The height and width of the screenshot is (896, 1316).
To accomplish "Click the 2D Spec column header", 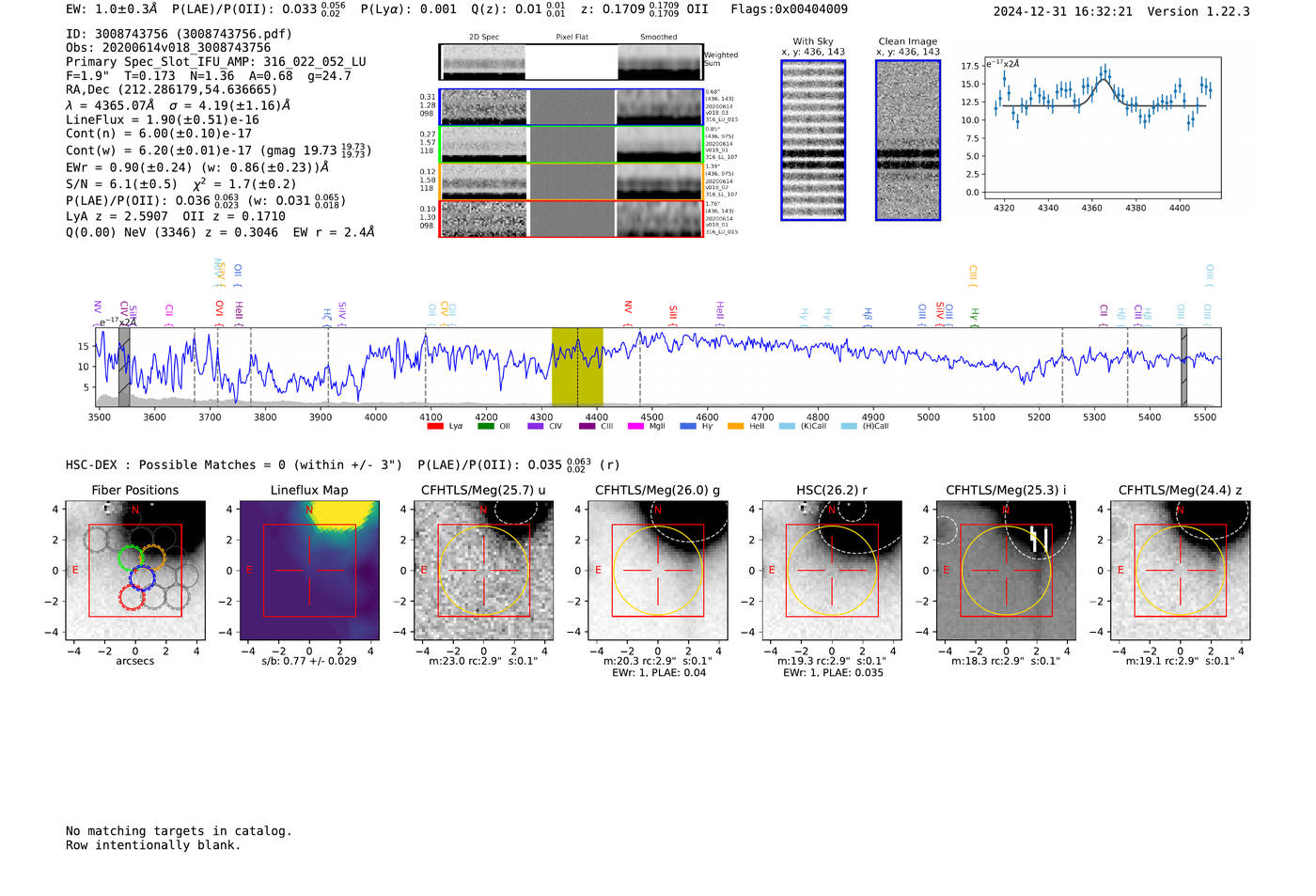I will (484, 38).
